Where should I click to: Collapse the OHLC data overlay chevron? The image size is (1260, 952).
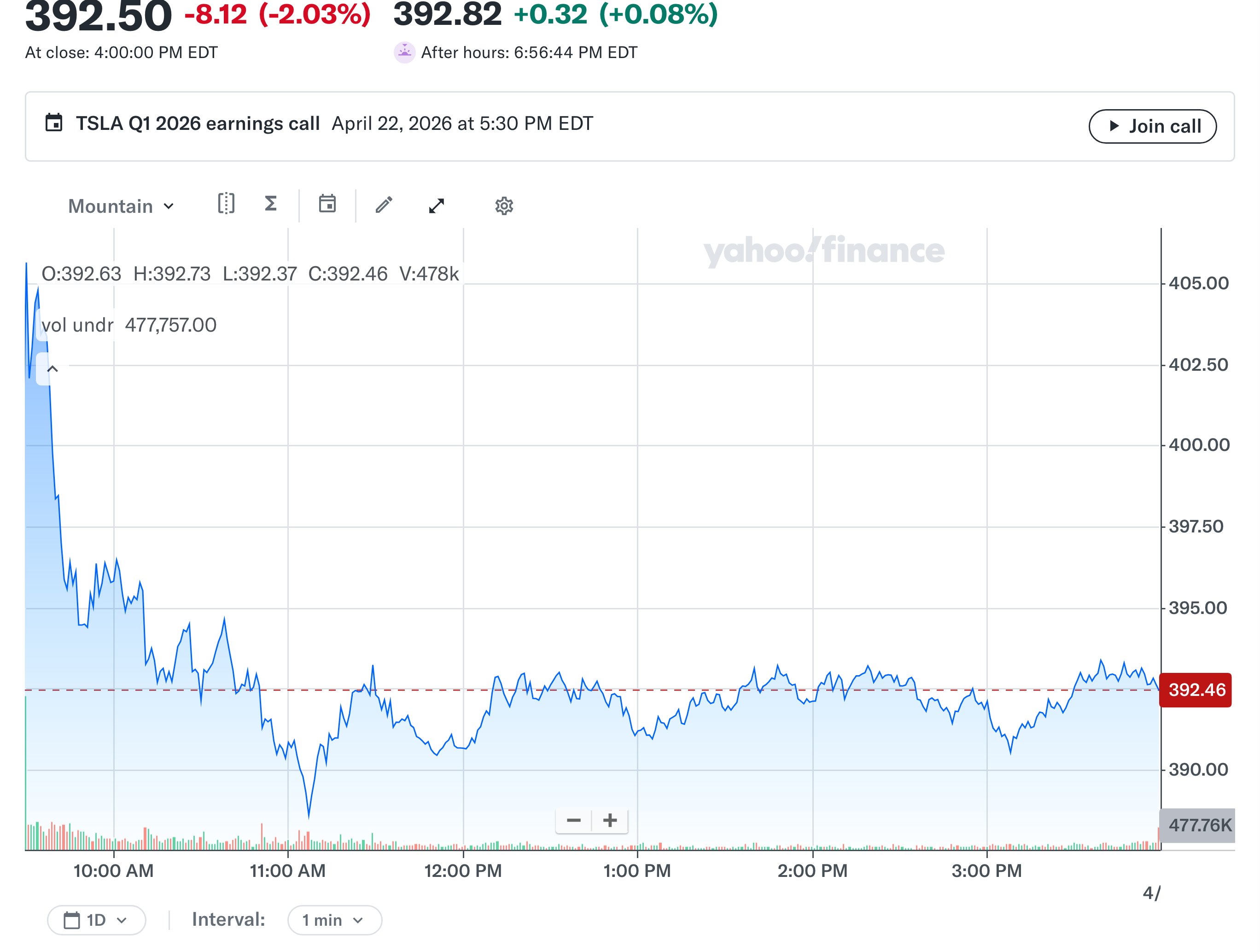[52, 368]
